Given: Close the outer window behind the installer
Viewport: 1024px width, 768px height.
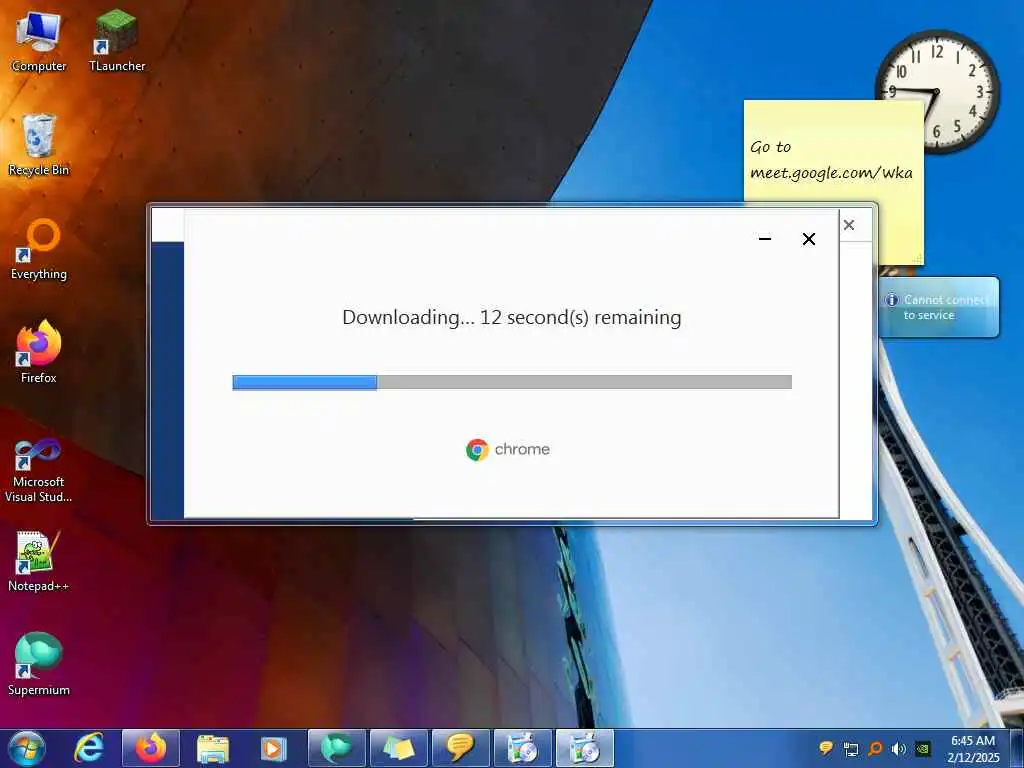Looking at the screenshot, I should pos(849,225).
